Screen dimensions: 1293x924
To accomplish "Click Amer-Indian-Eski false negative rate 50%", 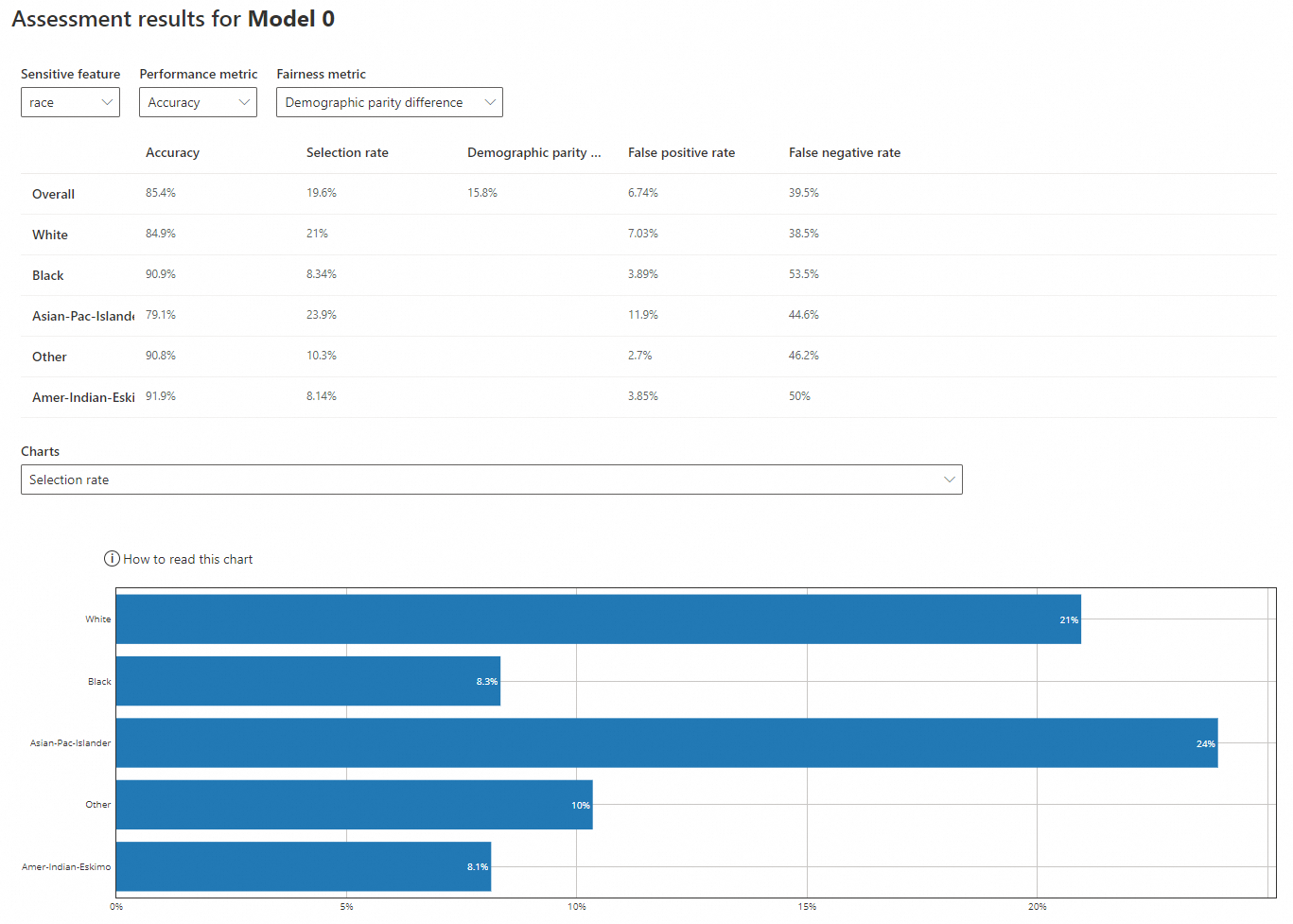I will 800,396.
